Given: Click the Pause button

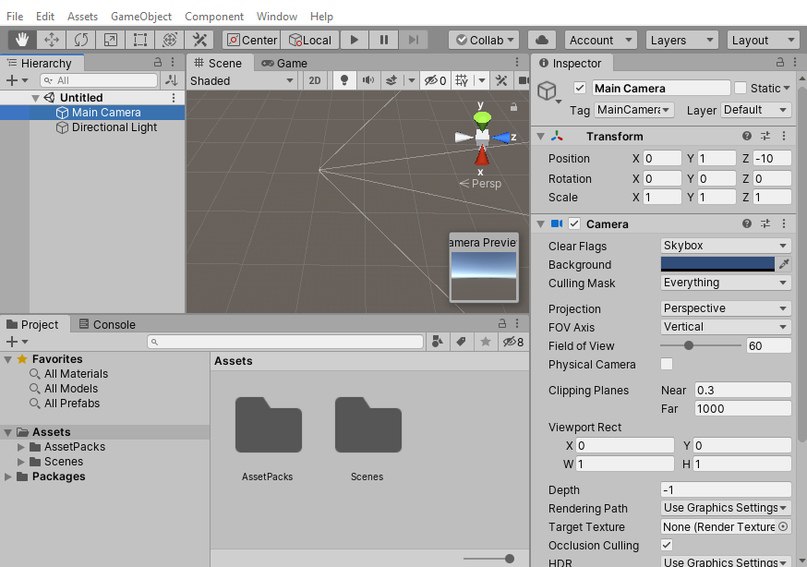Looking at the screenshot, I should [x=384, y=40].
